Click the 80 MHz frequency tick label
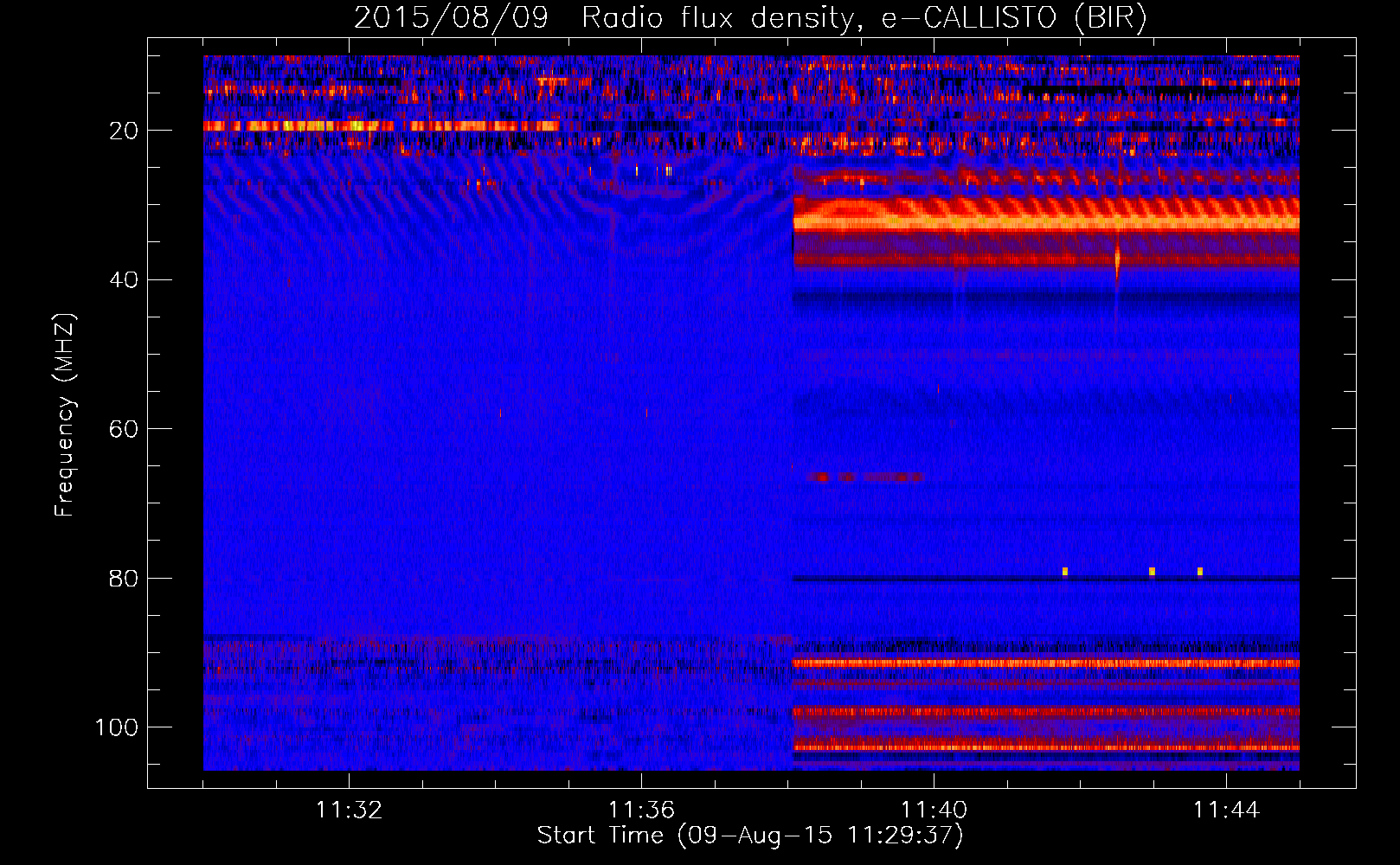Viewport: 1400px width, 865px height. point(124,579)
